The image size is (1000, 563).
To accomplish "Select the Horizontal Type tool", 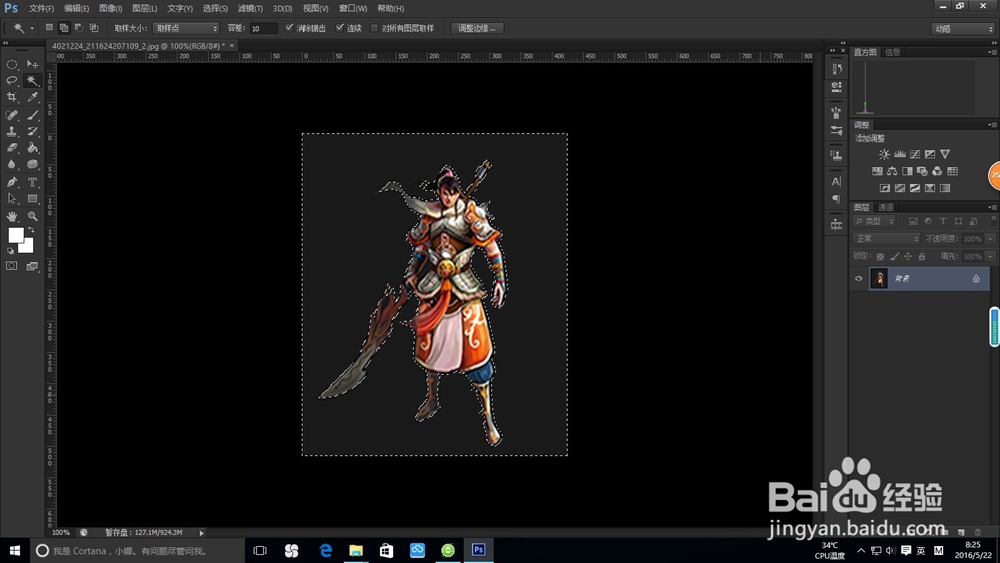I will pos(32,182).
